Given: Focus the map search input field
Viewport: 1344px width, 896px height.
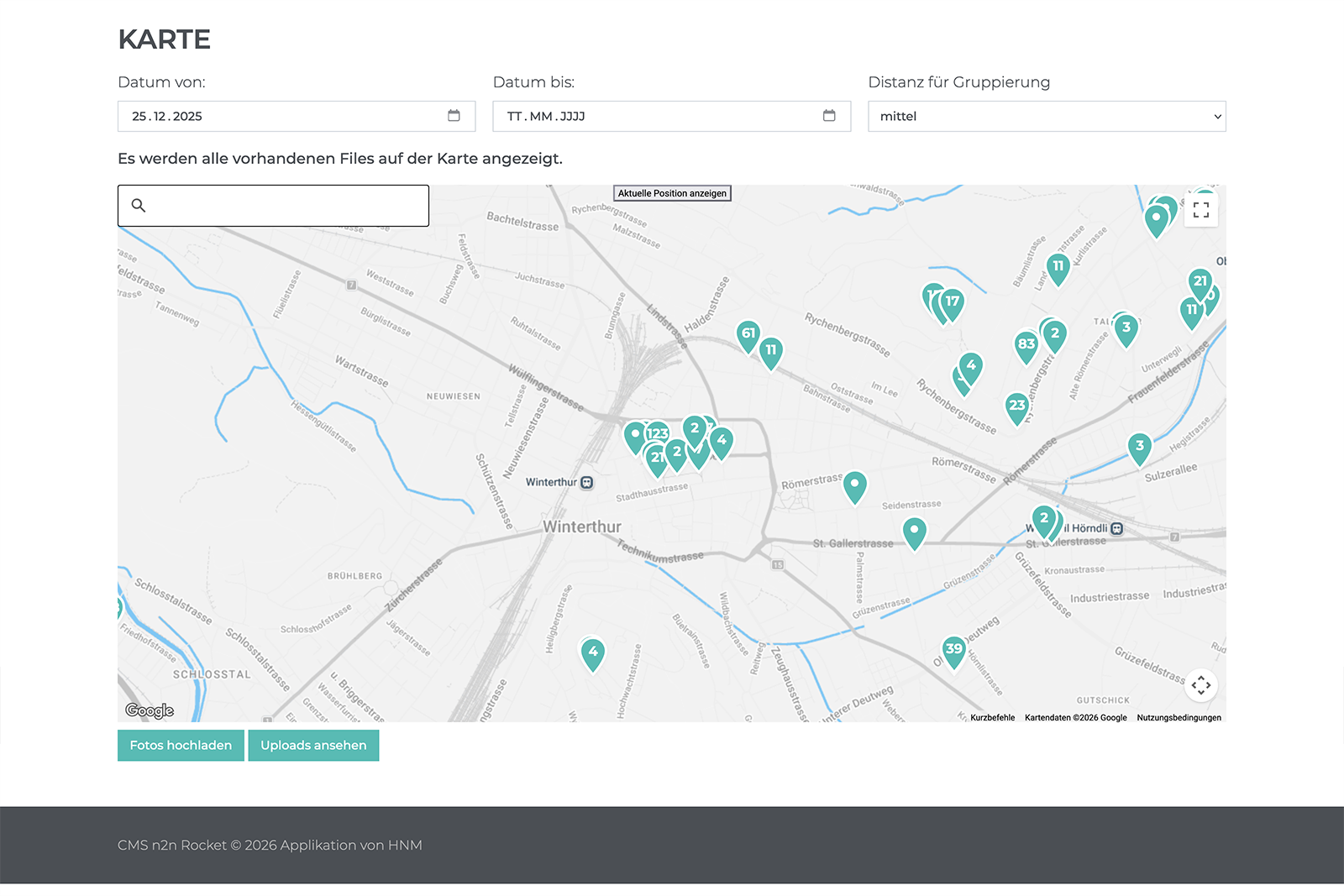Looking at the screenshot, I should (x=286, y=206).
